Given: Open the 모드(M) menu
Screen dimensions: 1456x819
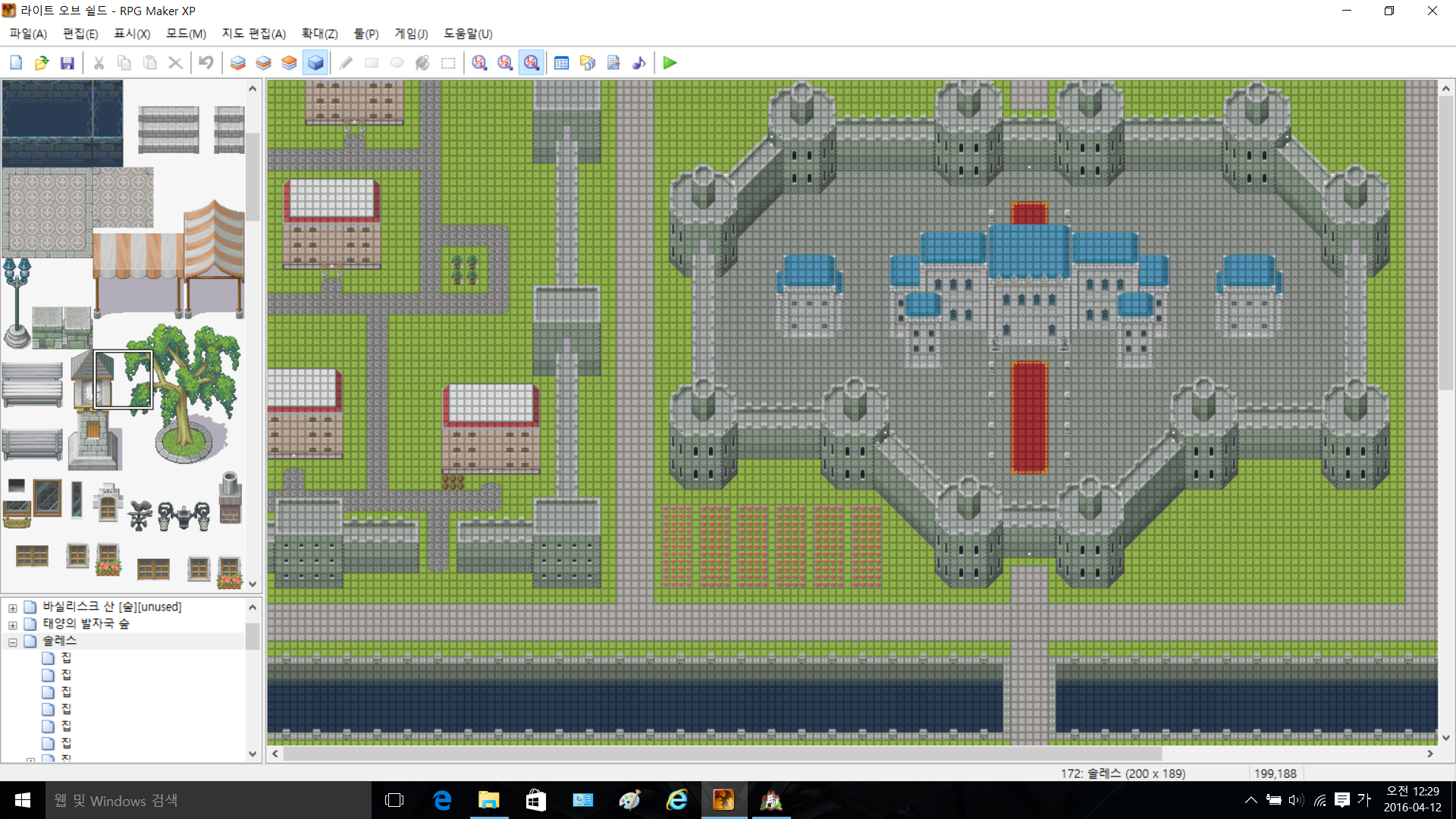Looking at the screenshot, I should coord(186,34).
